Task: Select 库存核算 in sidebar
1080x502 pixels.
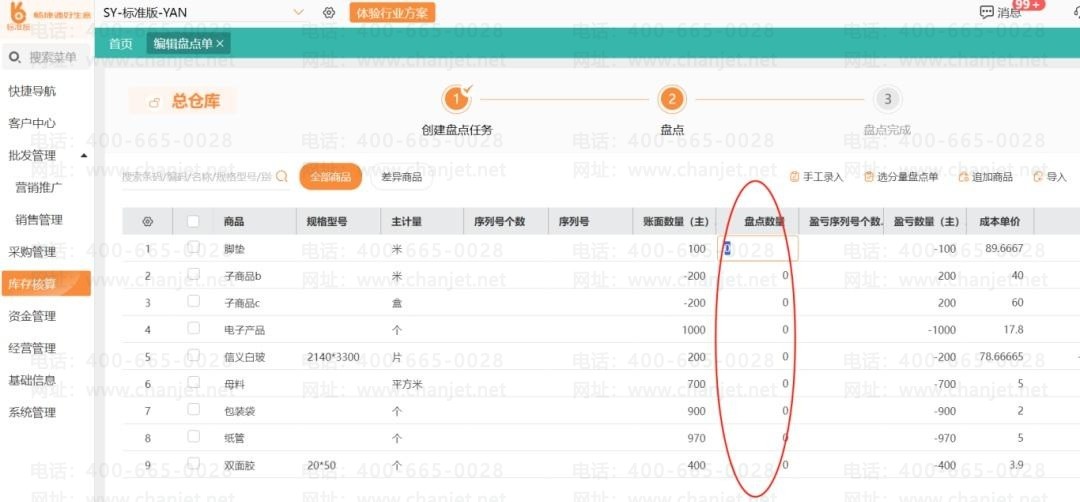Action: [x=45, y=283]
